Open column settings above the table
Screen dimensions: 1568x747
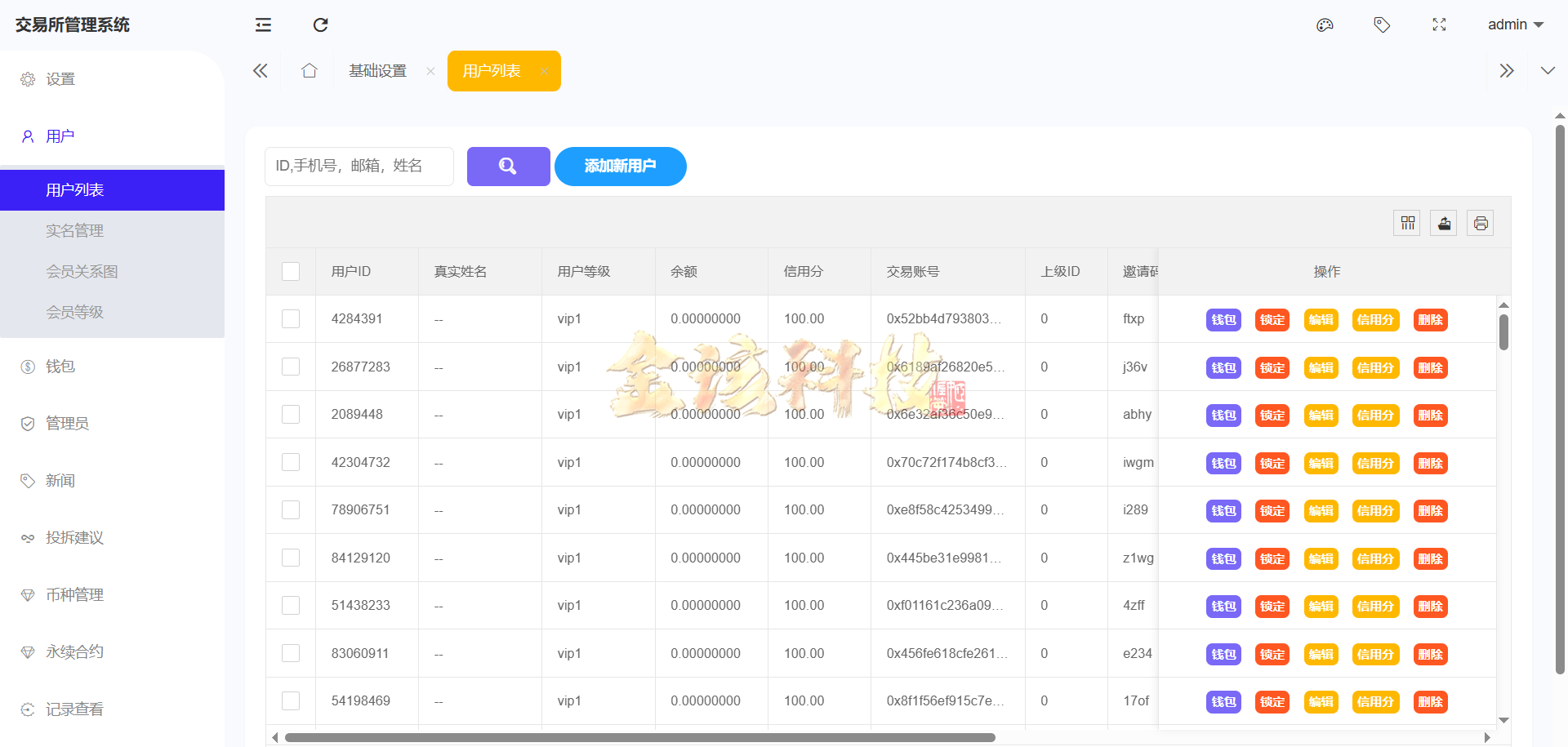pyautogui.click(x=1406, y=222)
